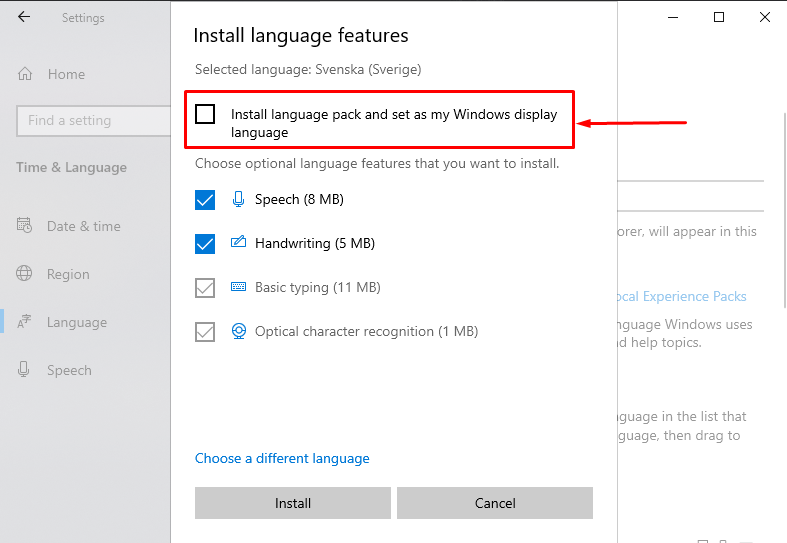Screen dimensions: 787x543
Task: Click the Language icon in sidebar
Action: pos(25,322)
